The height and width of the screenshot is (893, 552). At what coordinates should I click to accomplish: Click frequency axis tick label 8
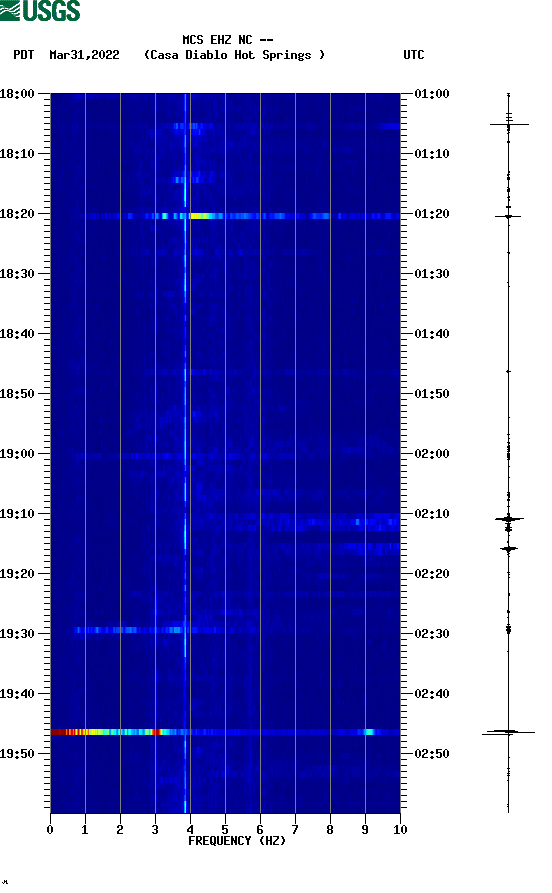coord(330,830)
